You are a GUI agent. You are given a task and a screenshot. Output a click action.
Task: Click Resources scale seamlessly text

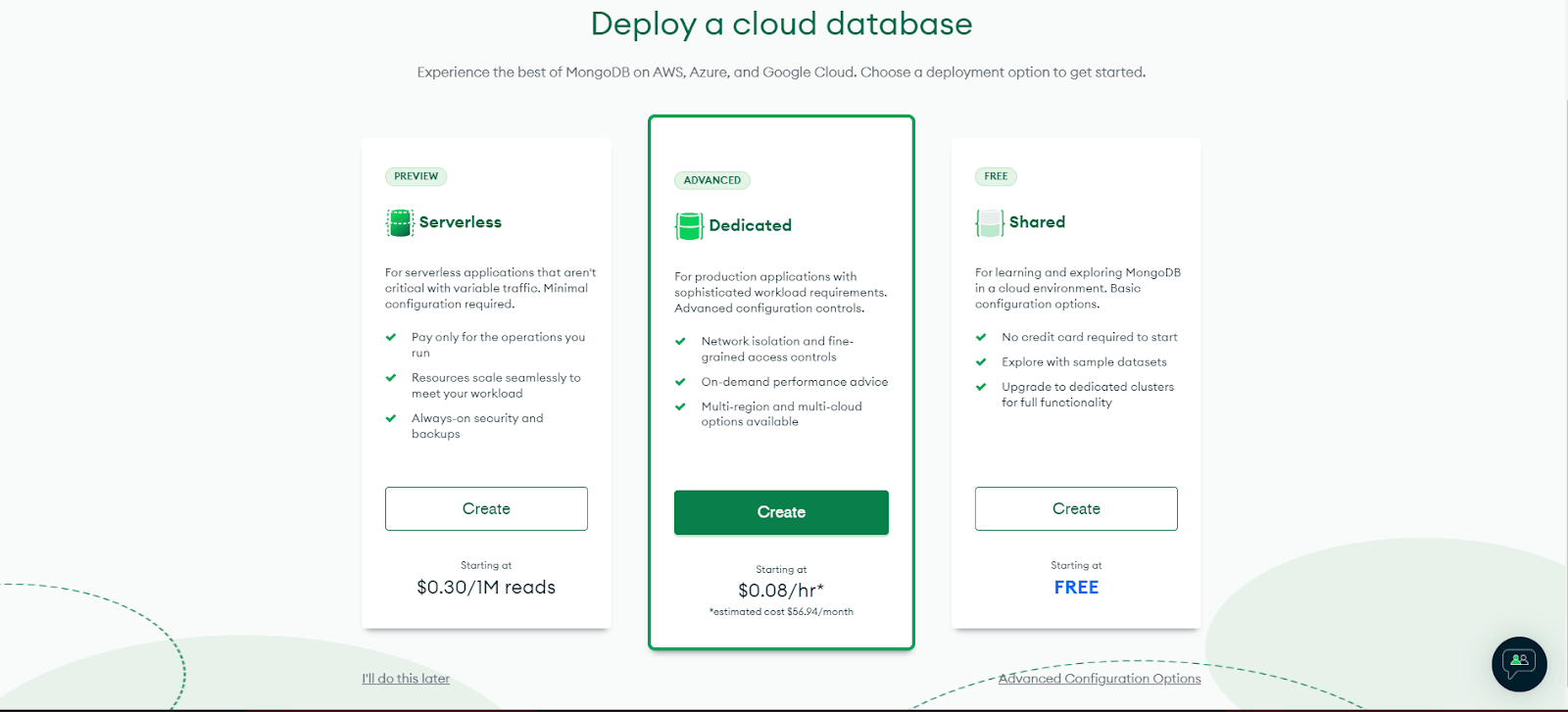tap(496, 386)
